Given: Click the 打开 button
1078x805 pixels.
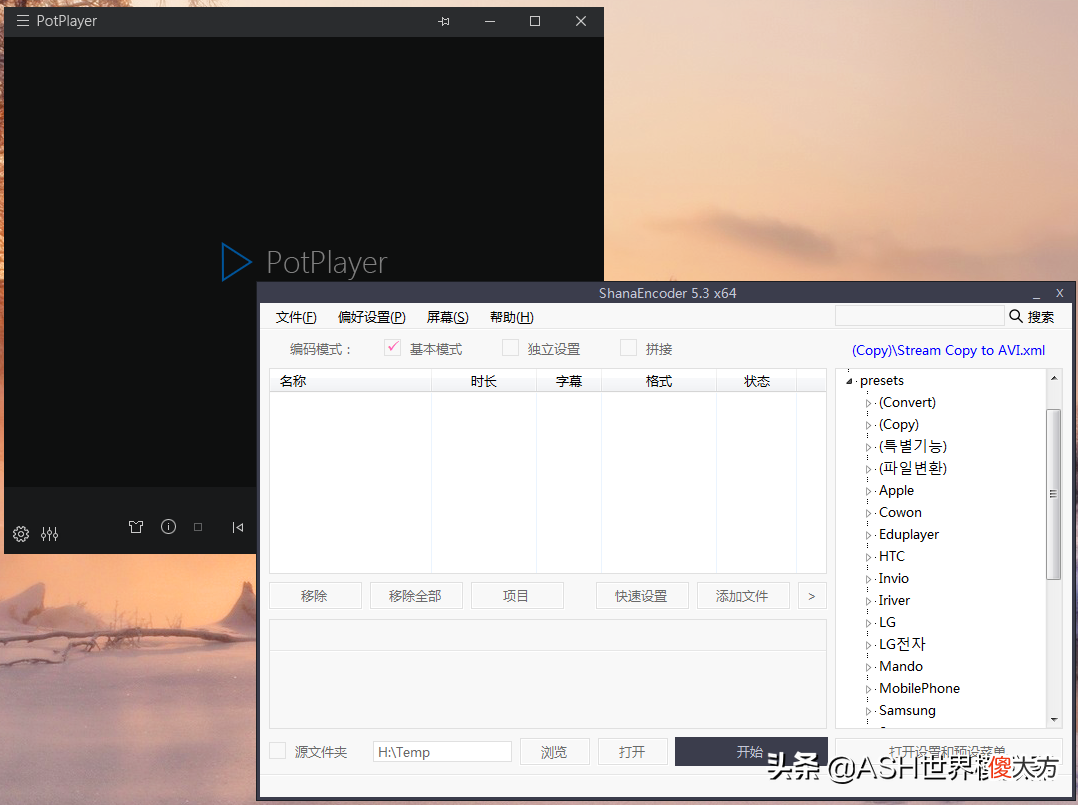Looking at the screenshot, I should 632,751.
